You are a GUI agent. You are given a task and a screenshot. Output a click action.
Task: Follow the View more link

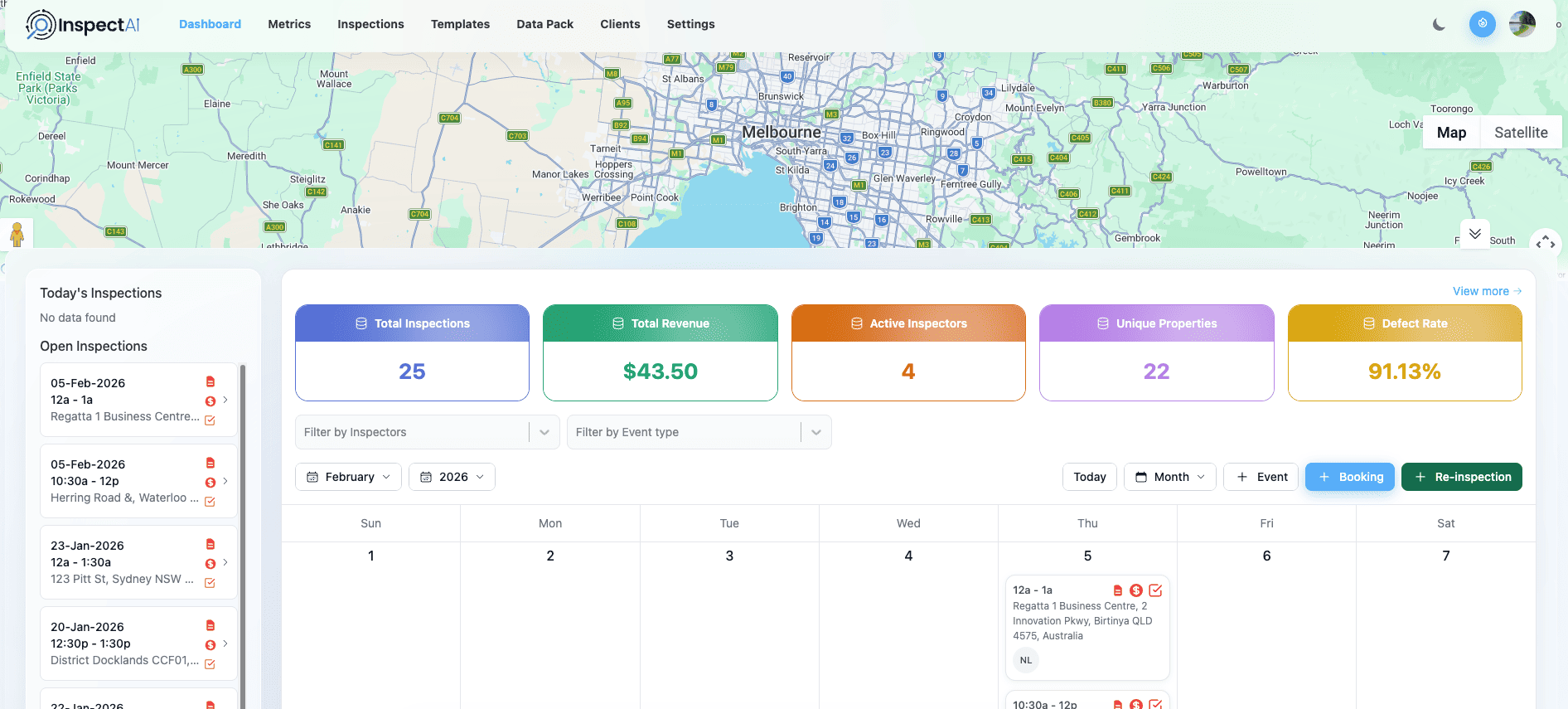click(1487, 291)
